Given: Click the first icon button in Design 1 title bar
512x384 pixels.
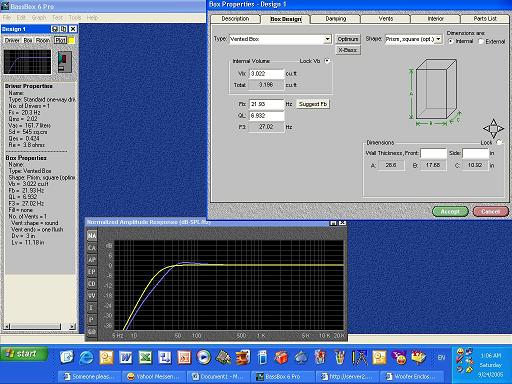Looking at the screenshot, I should [x=55, y=29].
